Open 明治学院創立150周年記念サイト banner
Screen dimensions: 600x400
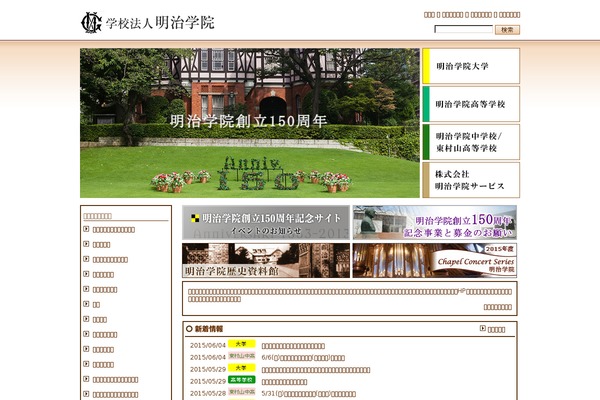pyautogui.click(x=266, y=222)
